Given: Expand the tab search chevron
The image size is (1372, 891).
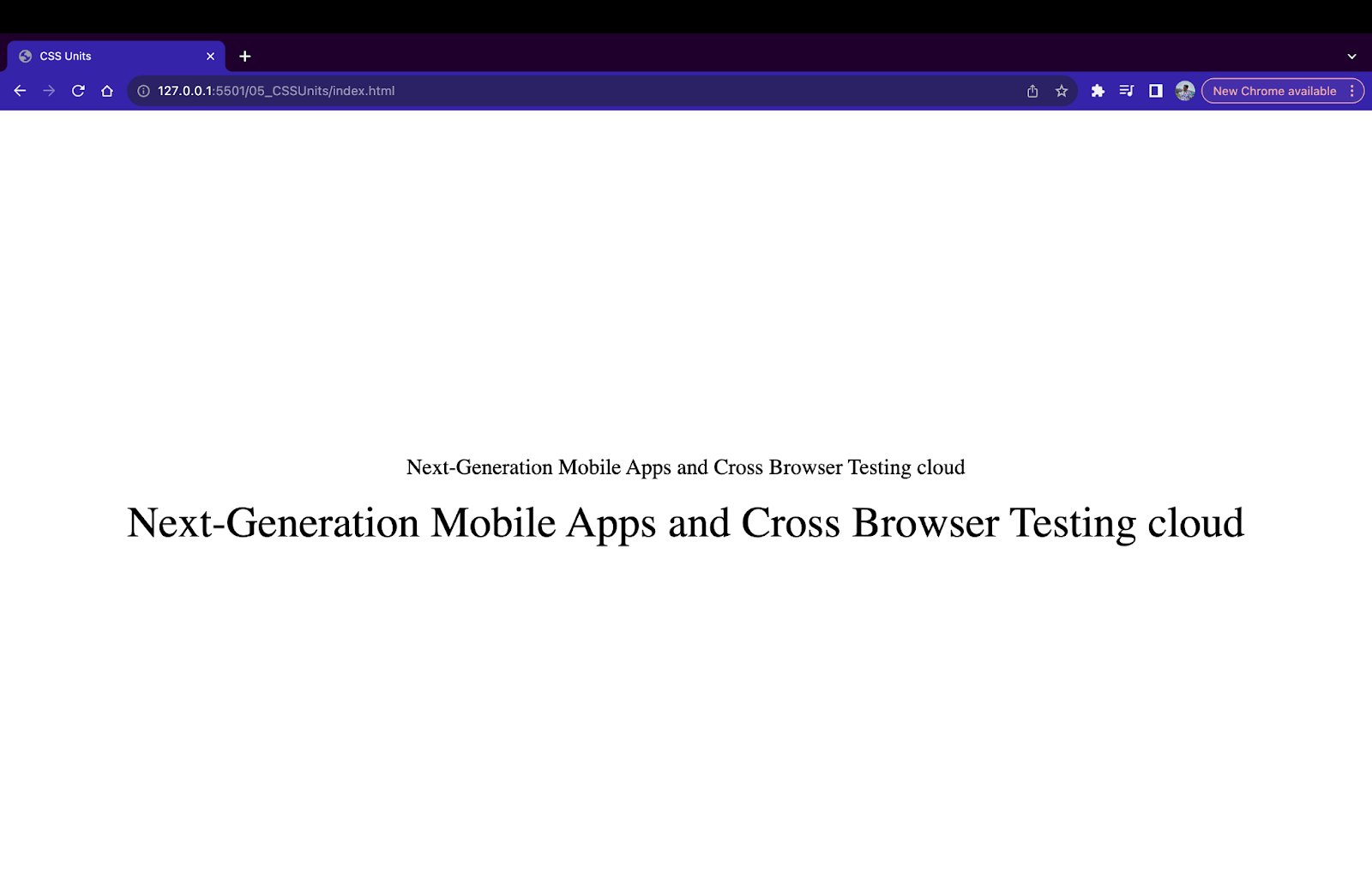Looking at the screenshot, I should 1351,57.
